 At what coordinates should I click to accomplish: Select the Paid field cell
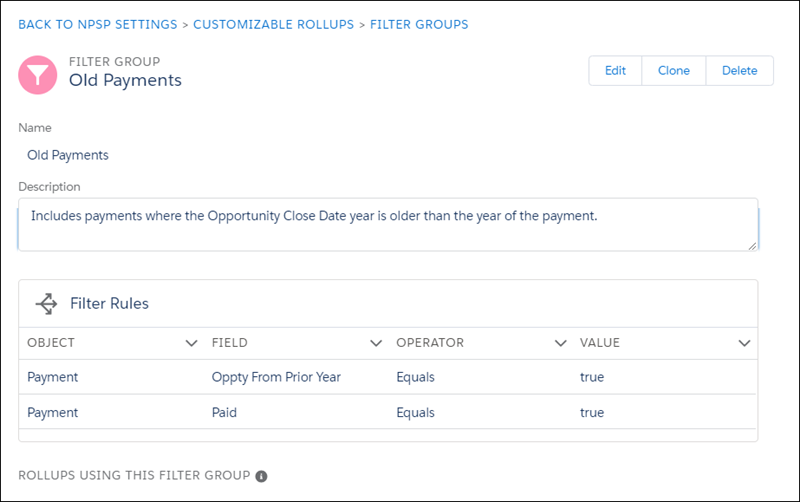click(224, 412)
